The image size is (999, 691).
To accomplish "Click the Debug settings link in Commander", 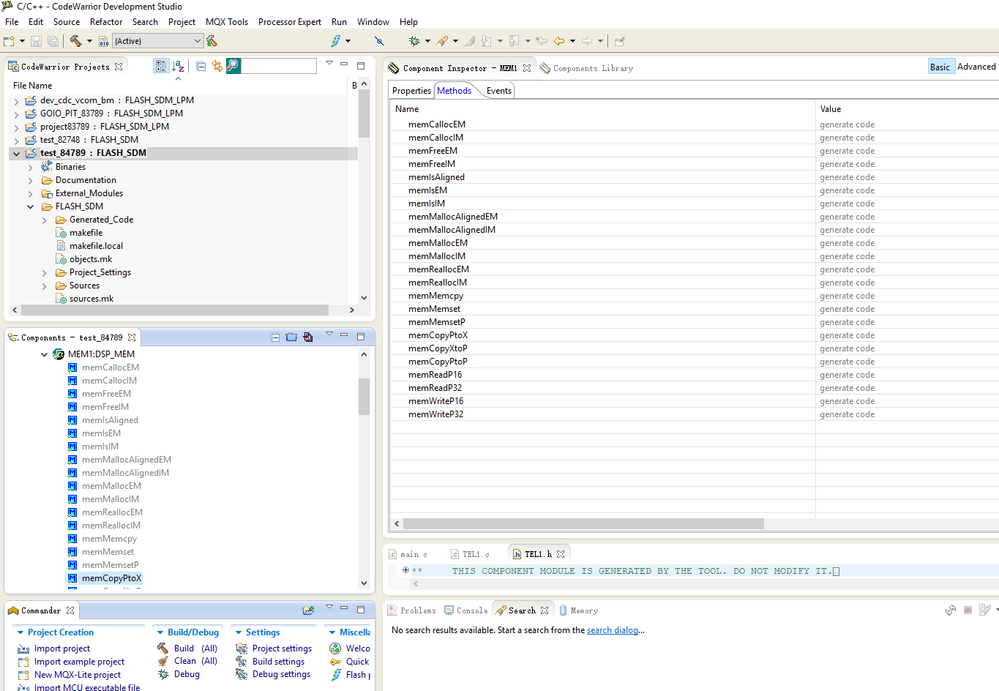I will [x=281, y=674].
